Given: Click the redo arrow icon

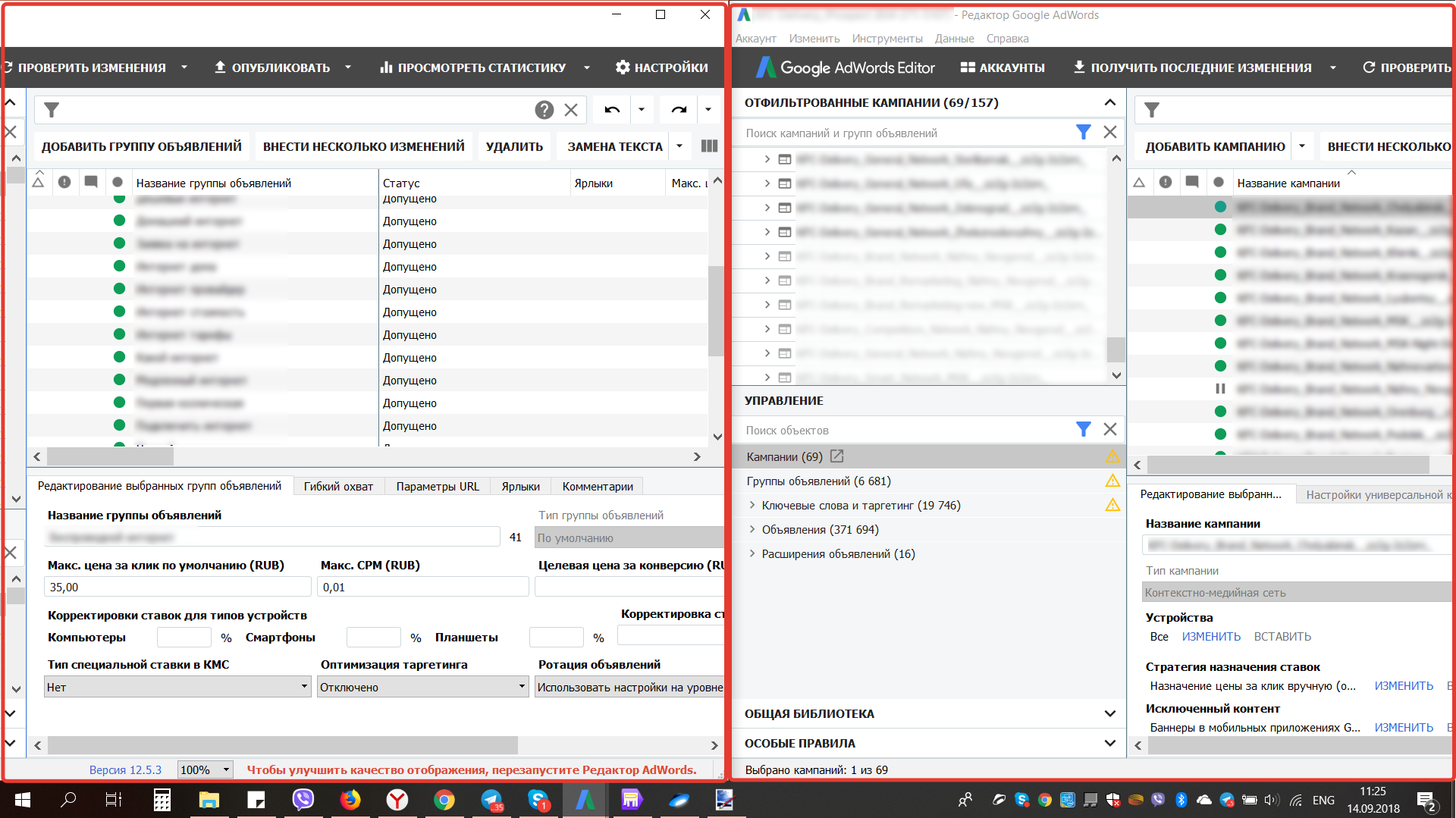Looking at the screenshot, I should pos(679,110).
